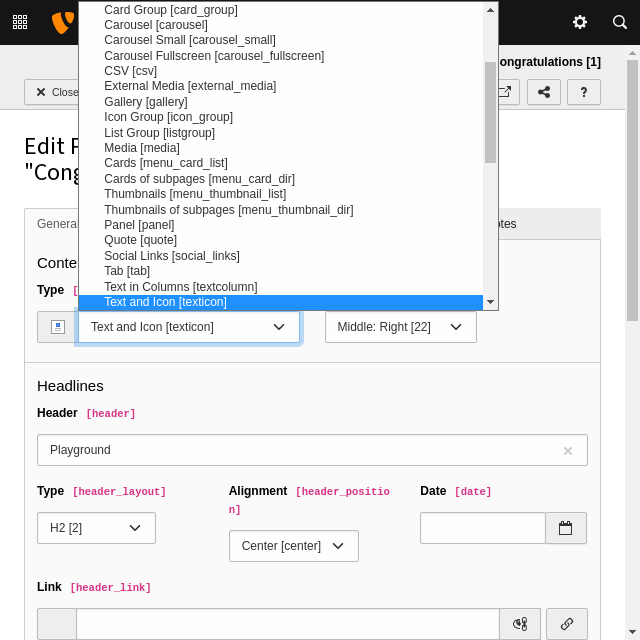Image resolution: width=640 pixels, height=640 pixels.
Task: Open the Center [center] alignment dropdown
Action: [x=294, y=546]
